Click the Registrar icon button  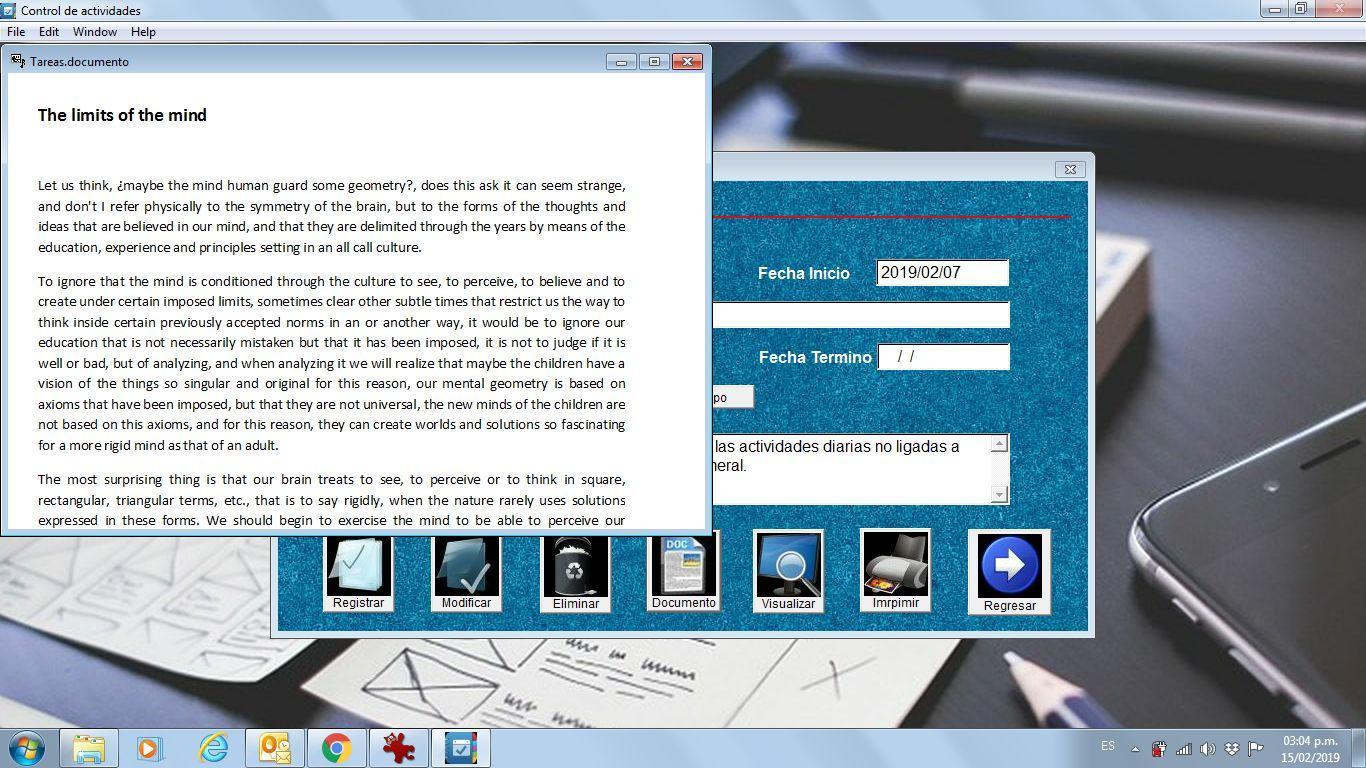coord(358,571)
